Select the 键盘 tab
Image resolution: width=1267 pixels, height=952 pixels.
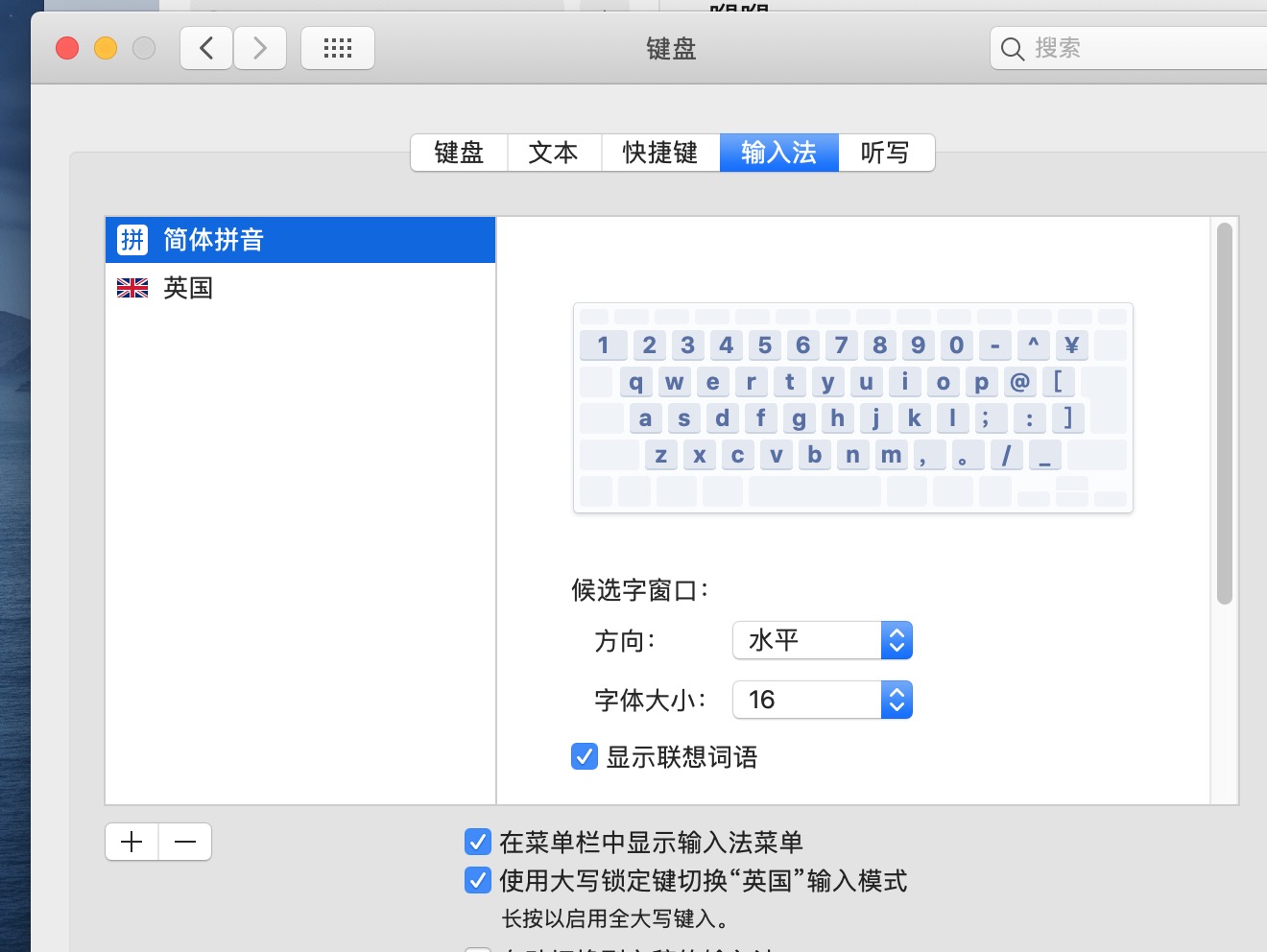pos(459,153)
